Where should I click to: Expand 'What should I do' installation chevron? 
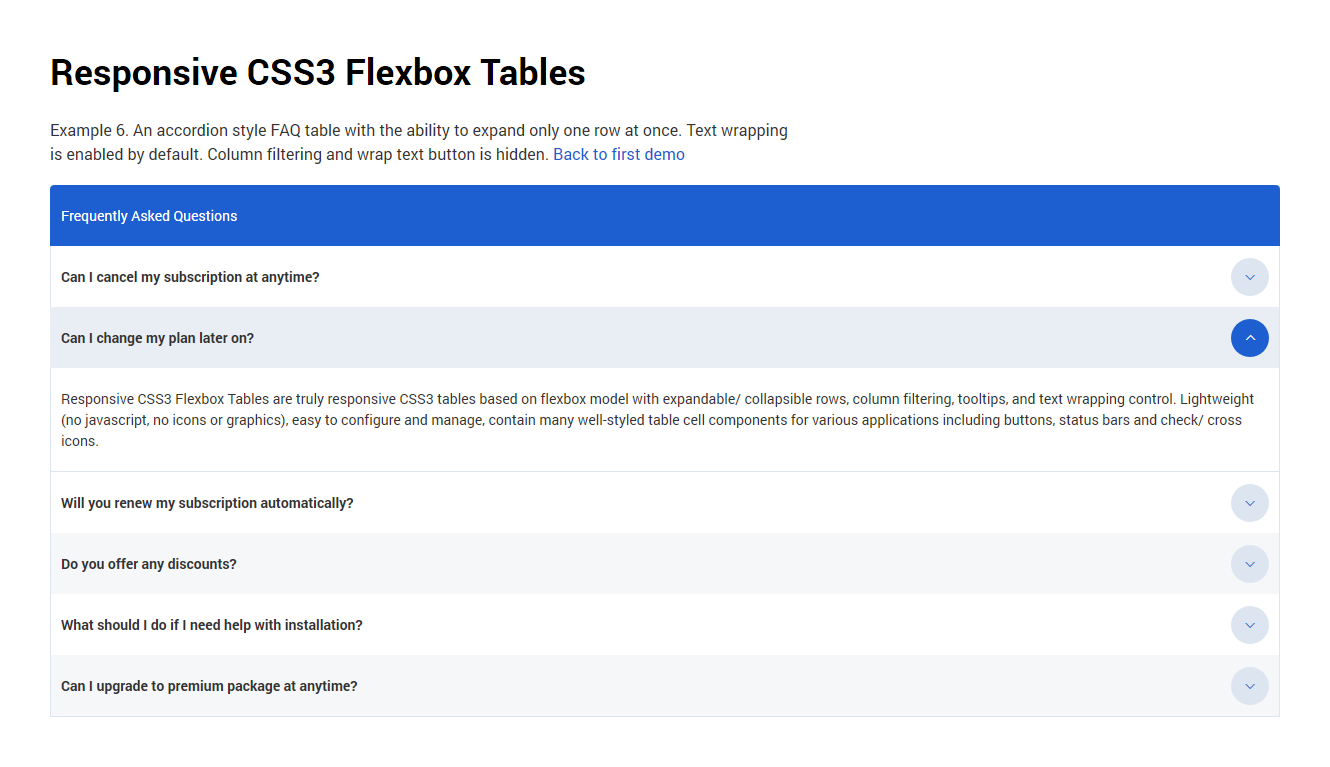1249,625
